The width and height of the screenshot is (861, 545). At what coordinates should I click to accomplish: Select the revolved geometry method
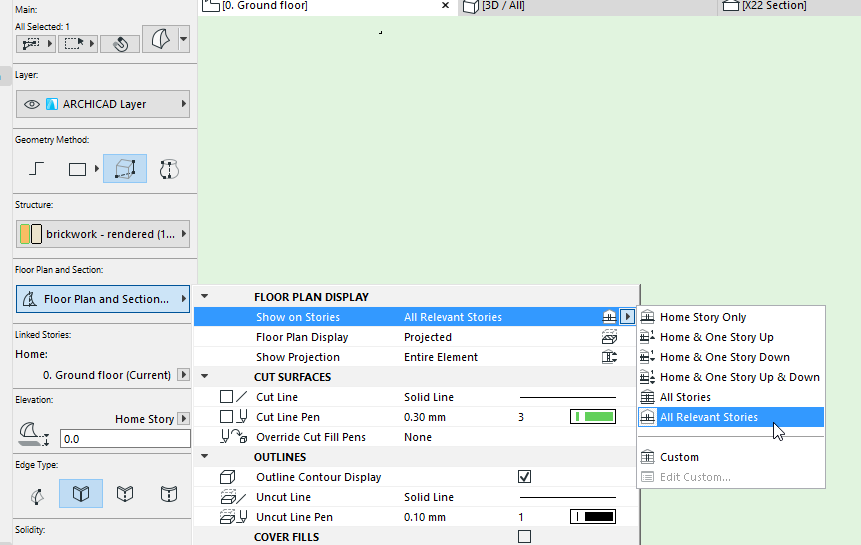[169, 169]
